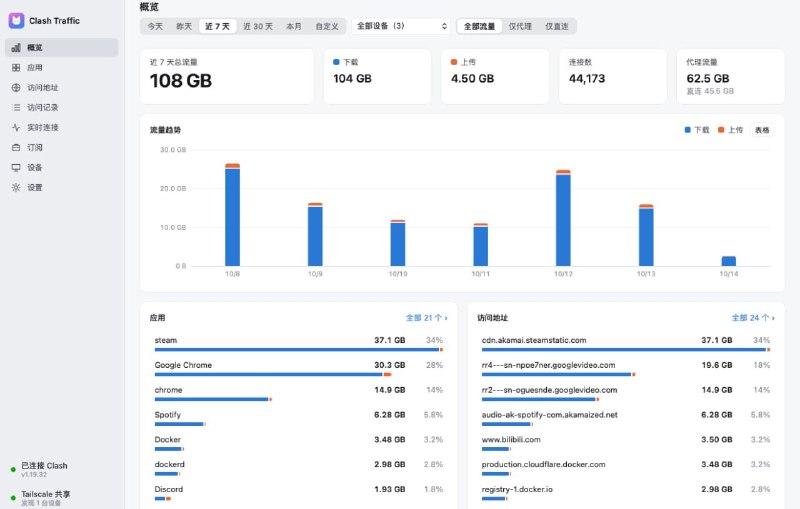Select the 本月 time range tab

coord(294,26)
